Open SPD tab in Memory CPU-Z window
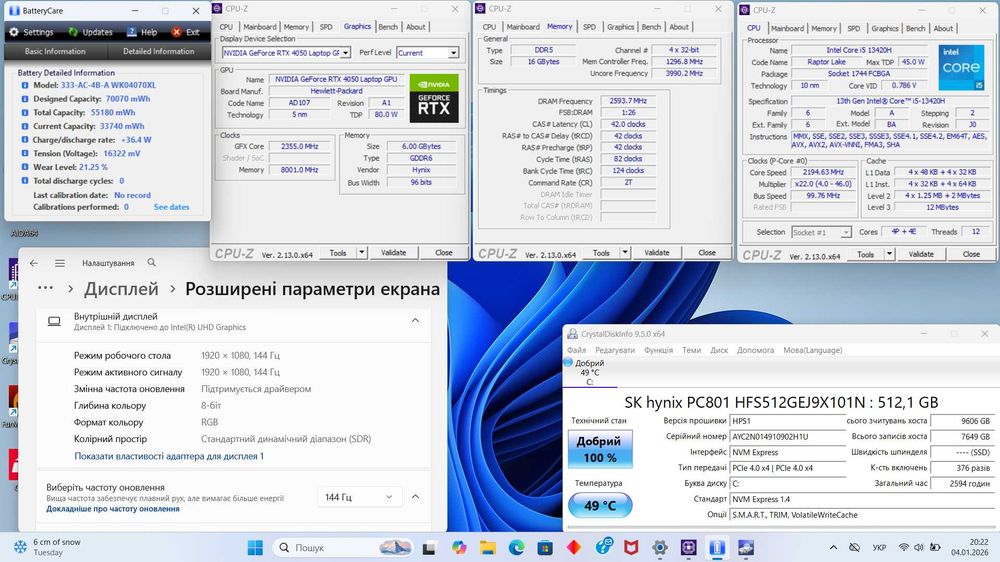 point(589,27)
